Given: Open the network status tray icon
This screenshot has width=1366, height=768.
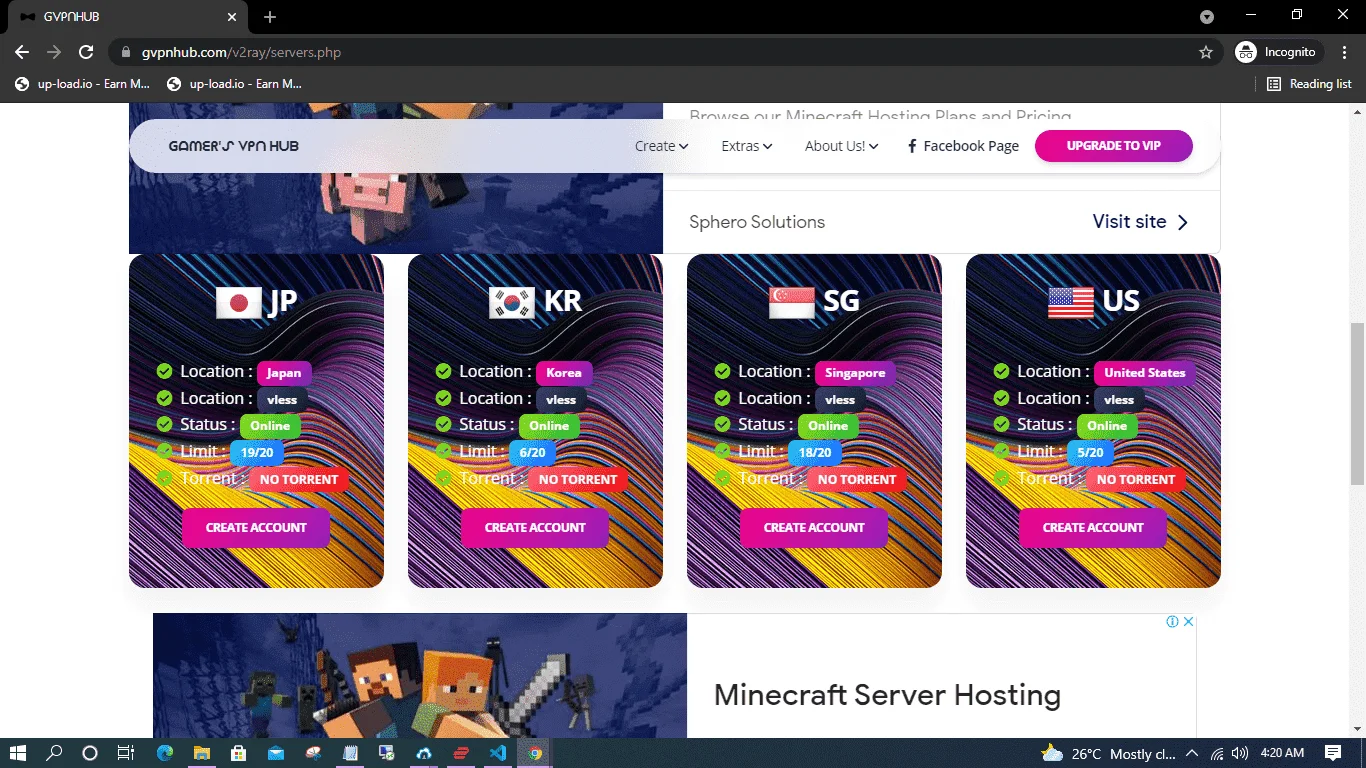Looking at the screenshot, I should click(x=1217, y=753).
